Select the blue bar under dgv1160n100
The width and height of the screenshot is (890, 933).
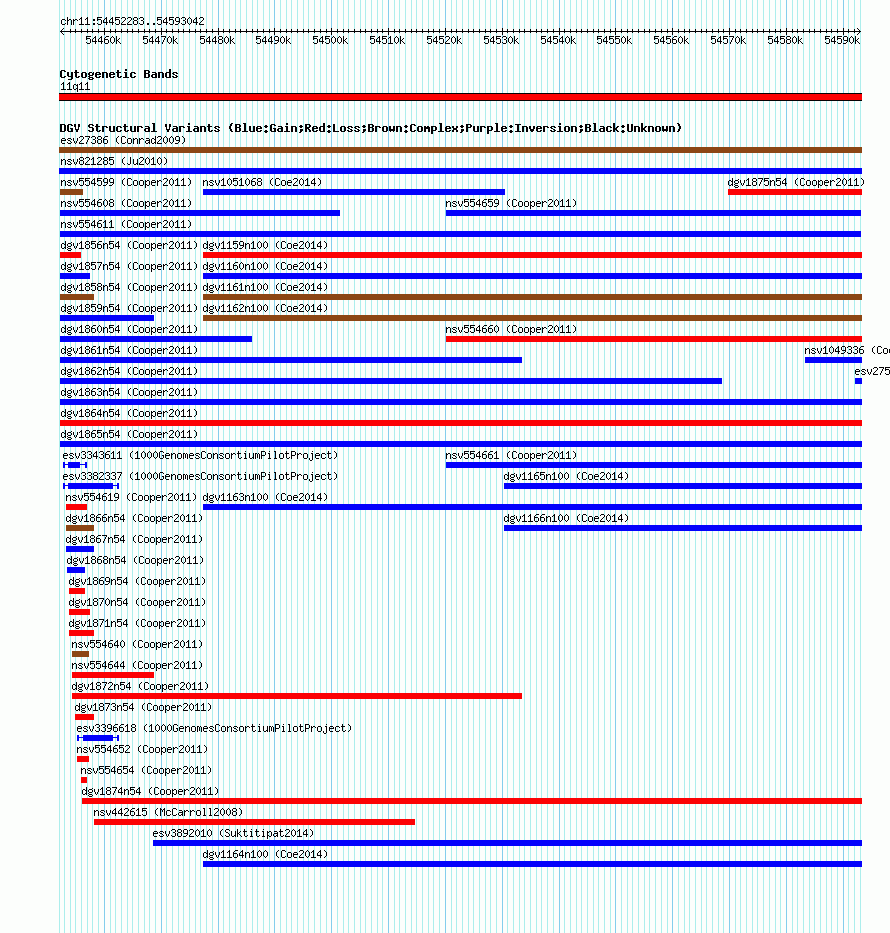coord(532,276)
